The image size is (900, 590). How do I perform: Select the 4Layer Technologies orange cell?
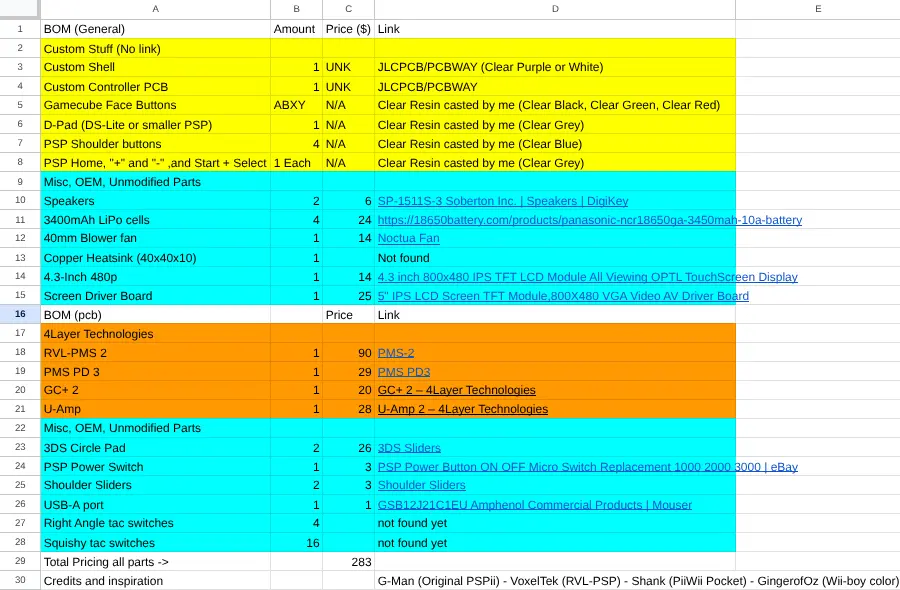tap(156, 333)
